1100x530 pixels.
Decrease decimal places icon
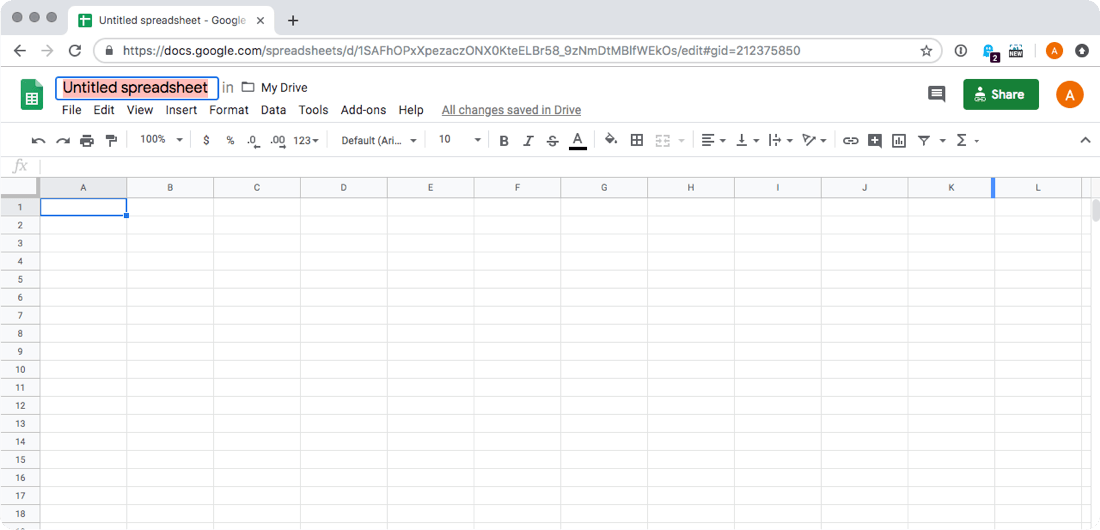[254, 140]
